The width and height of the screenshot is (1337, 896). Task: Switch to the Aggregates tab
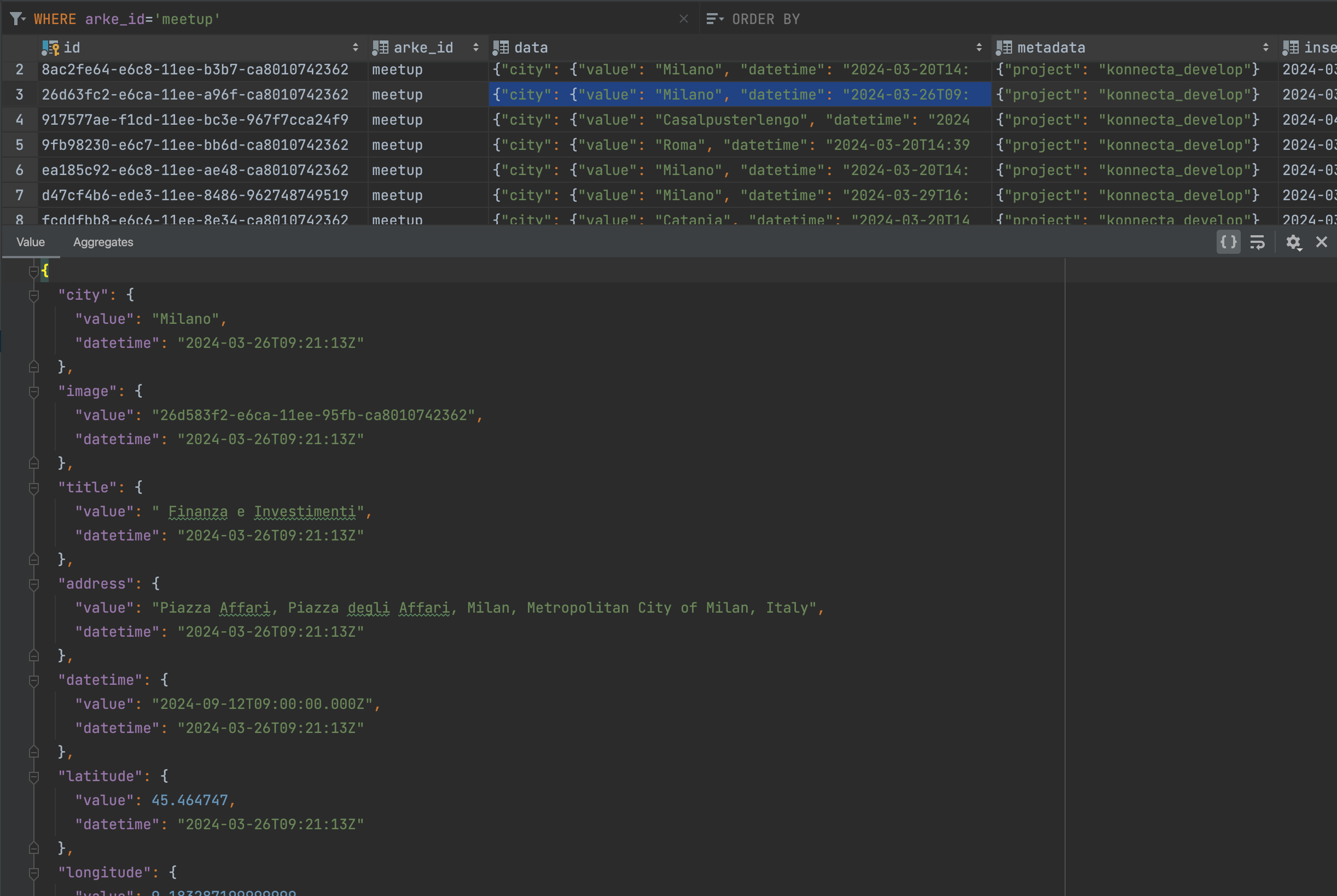pyautogui.click(x=103, y=242)
